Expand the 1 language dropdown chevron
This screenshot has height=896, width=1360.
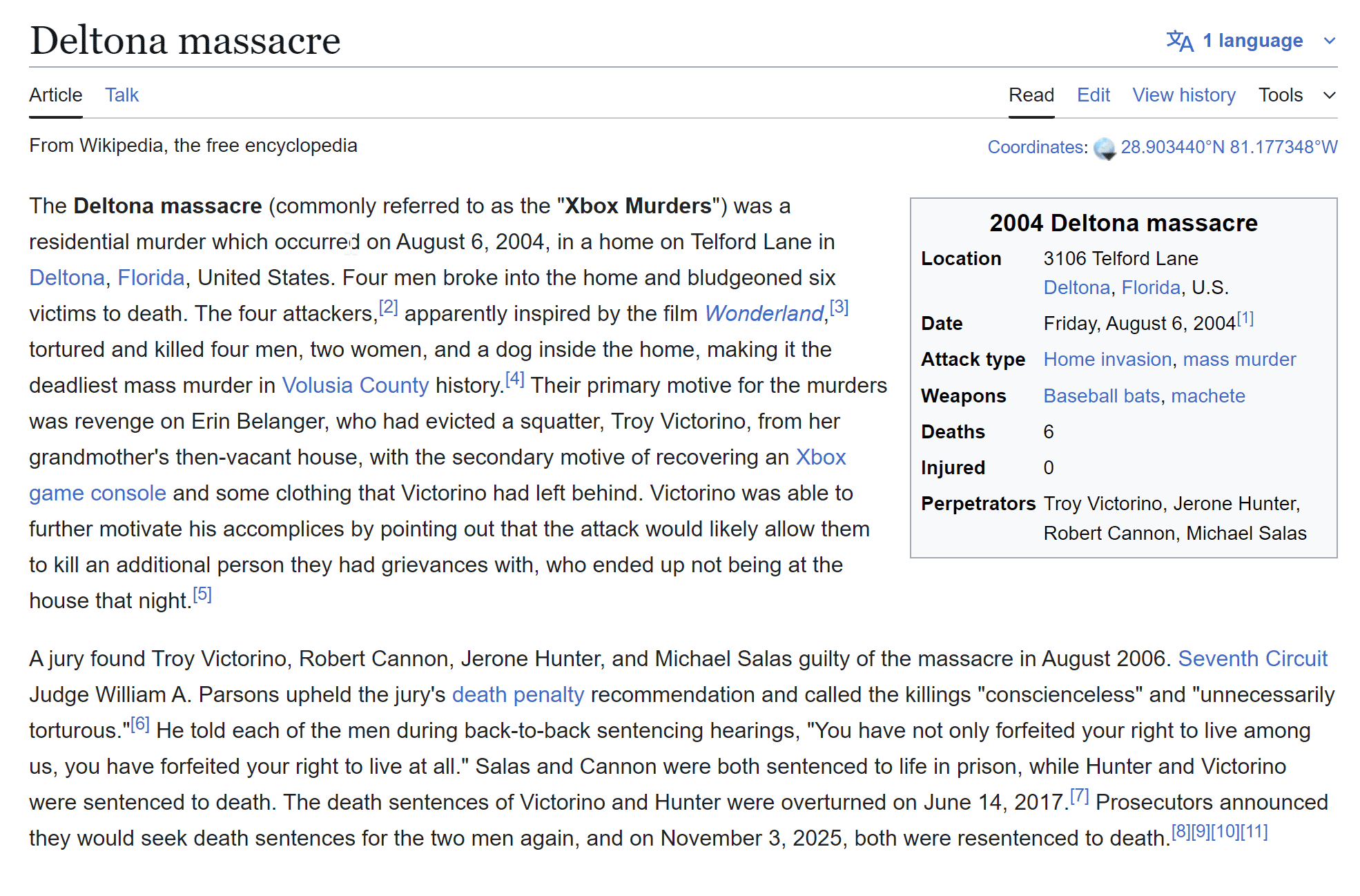[x=1330, y=41]
